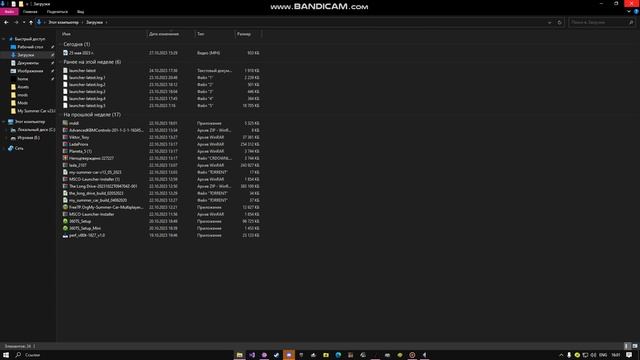Collapse the На прошлой неделе (17) group
This screenshot has height=360, width=640.
click(61, 115)
